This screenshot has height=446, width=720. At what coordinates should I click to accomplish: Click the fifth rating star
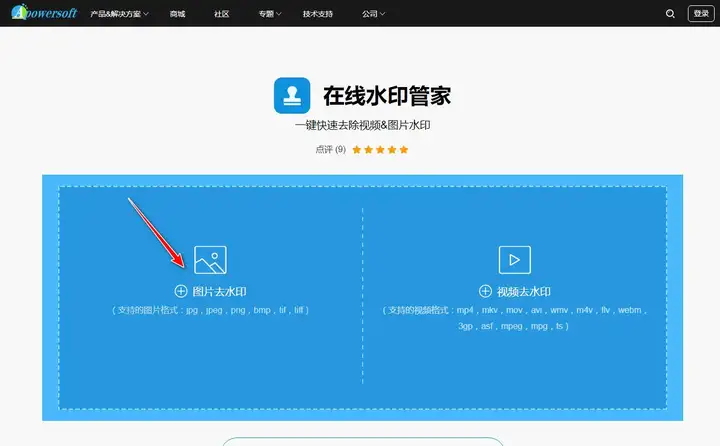point(404,150)
